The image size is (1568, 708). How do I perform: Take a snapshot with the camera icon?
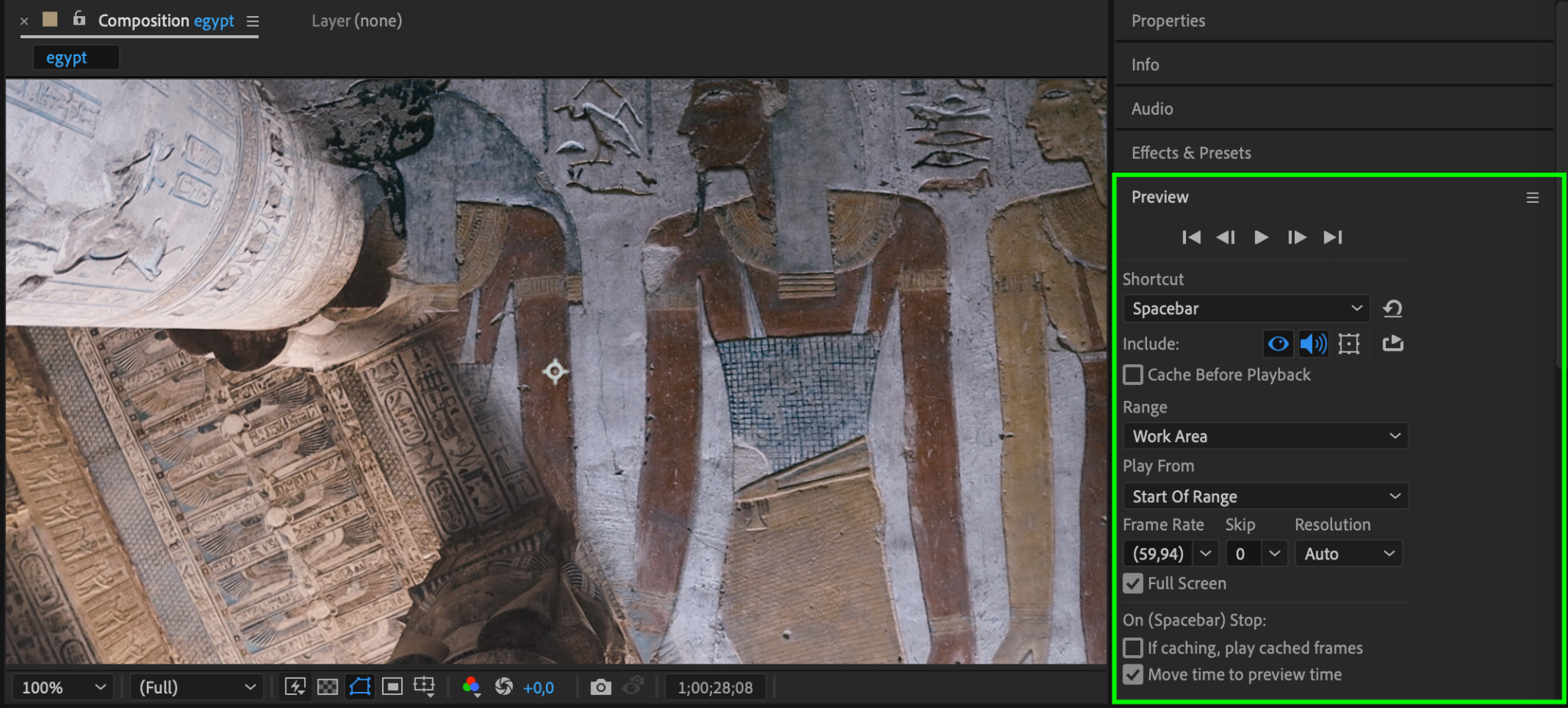[601, 687]
